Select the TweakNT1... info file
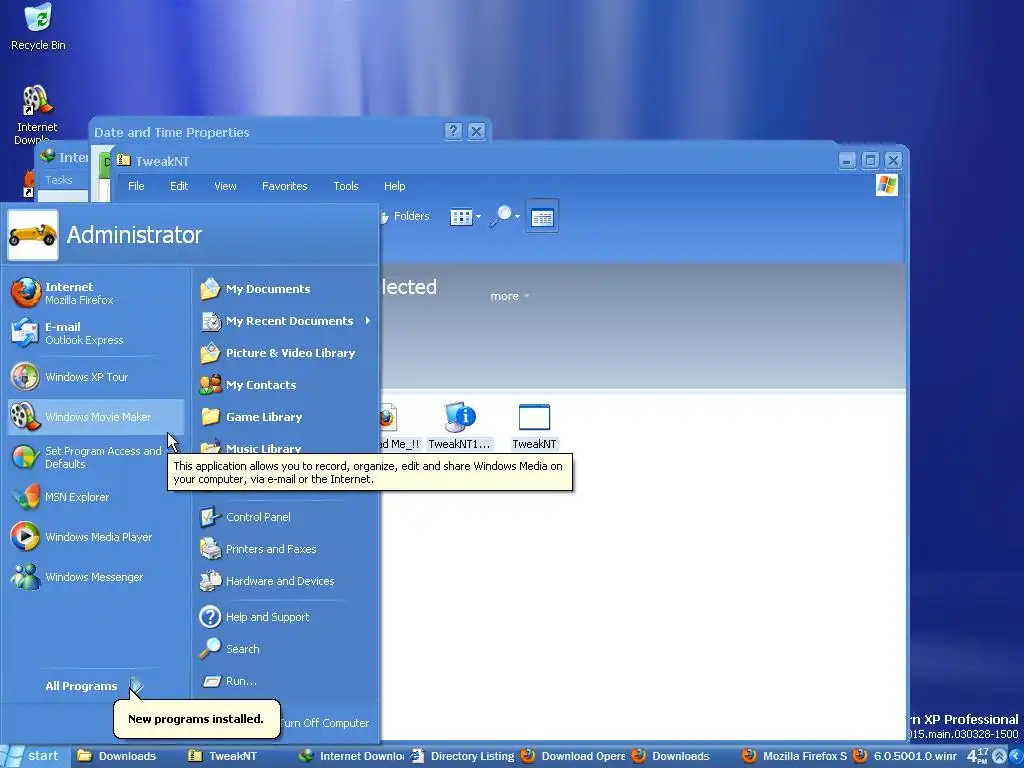 click(459, 426)
